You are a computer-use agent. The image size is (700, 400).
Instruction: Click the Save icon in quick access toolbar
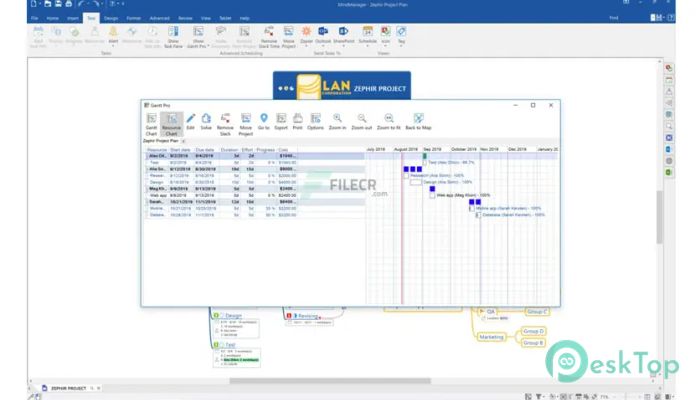click(58, 4)
